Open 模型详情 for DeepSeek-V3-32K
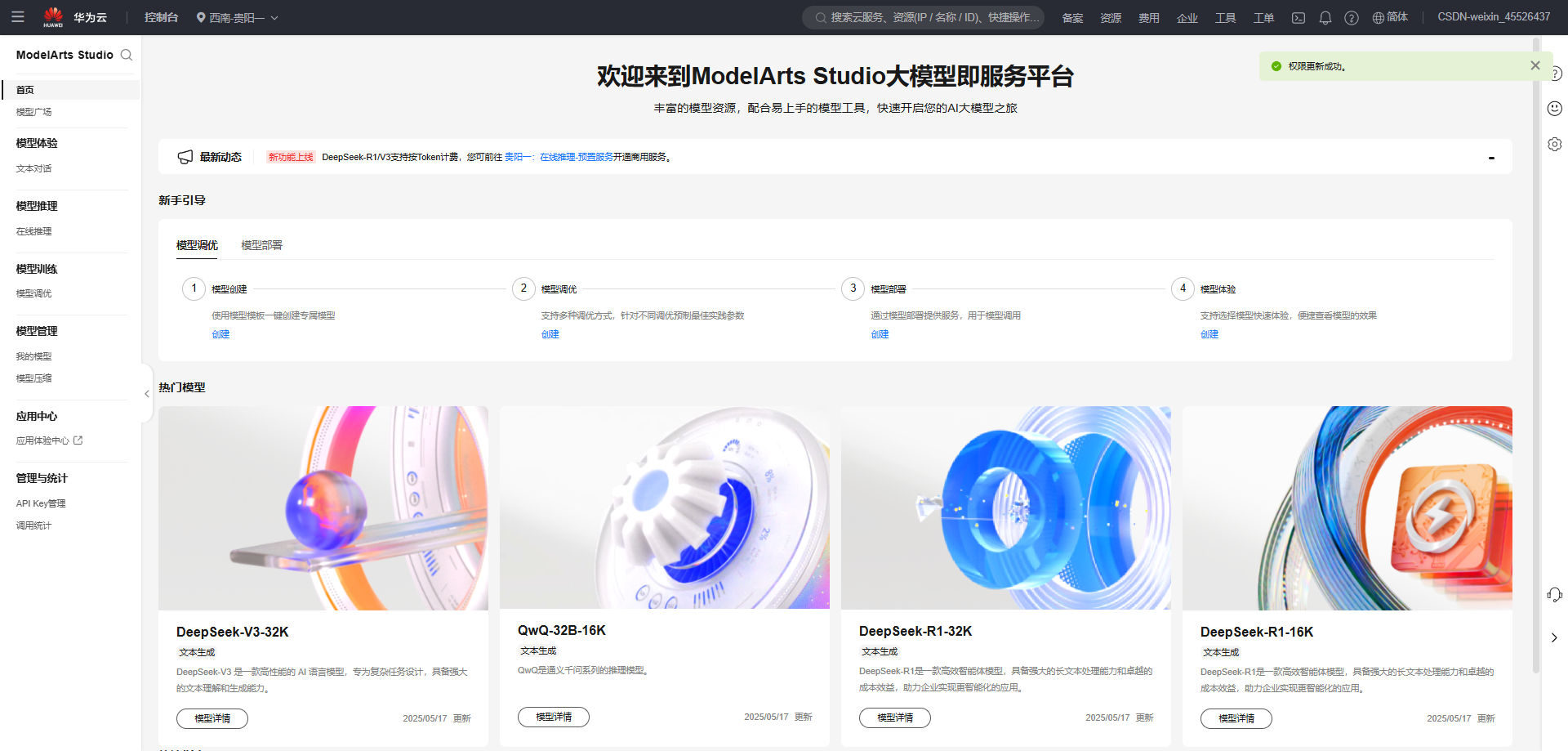The image size is (1568, 751). coord(212,718)
